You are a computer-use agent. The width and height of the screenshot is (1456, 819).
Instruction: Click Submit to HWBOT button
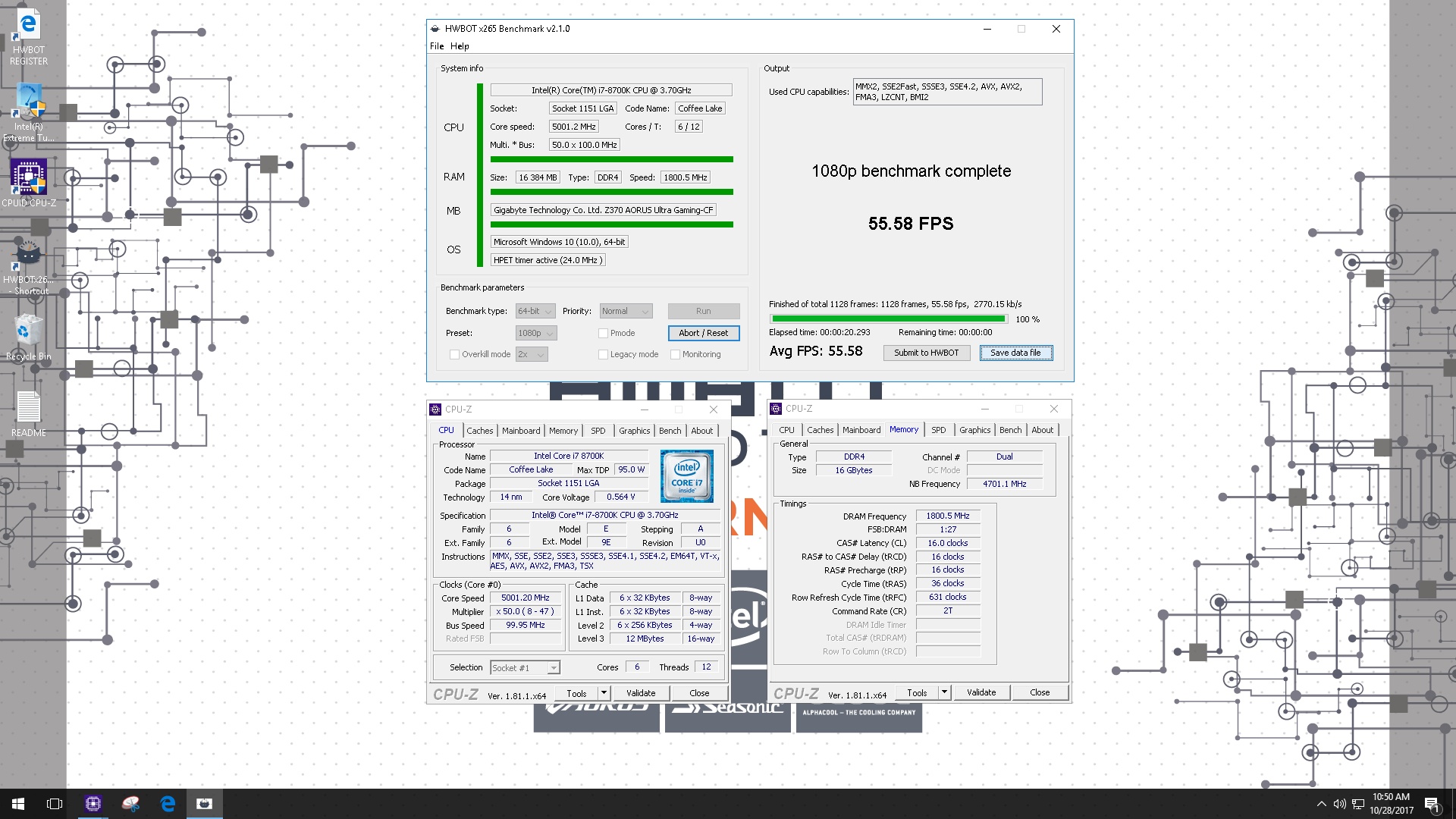[926, 353]
